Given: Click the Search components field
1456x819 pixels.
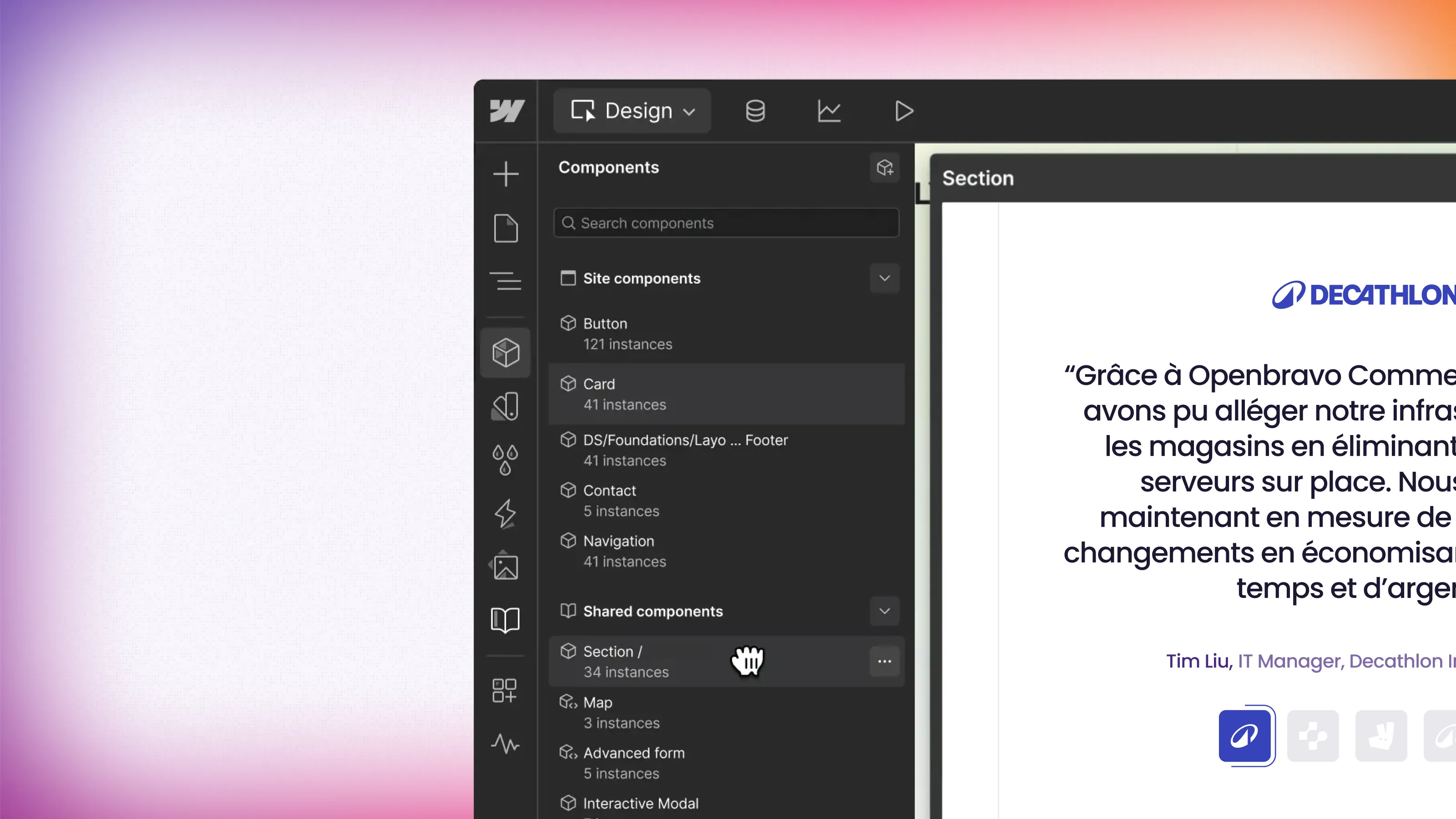Looking at the screenshot, I should coord(726,223).
